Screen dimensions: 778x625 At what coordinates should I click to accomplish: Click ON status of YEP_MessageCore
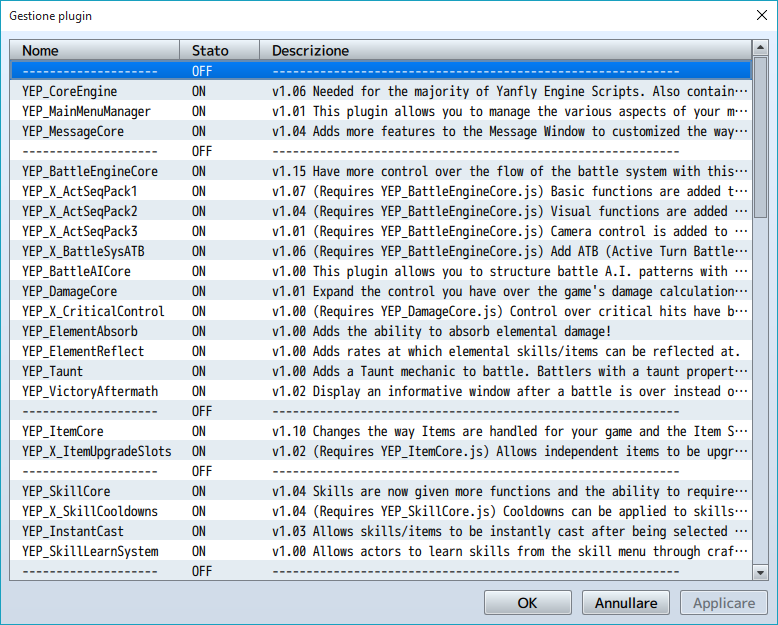(x=199, y=131)
